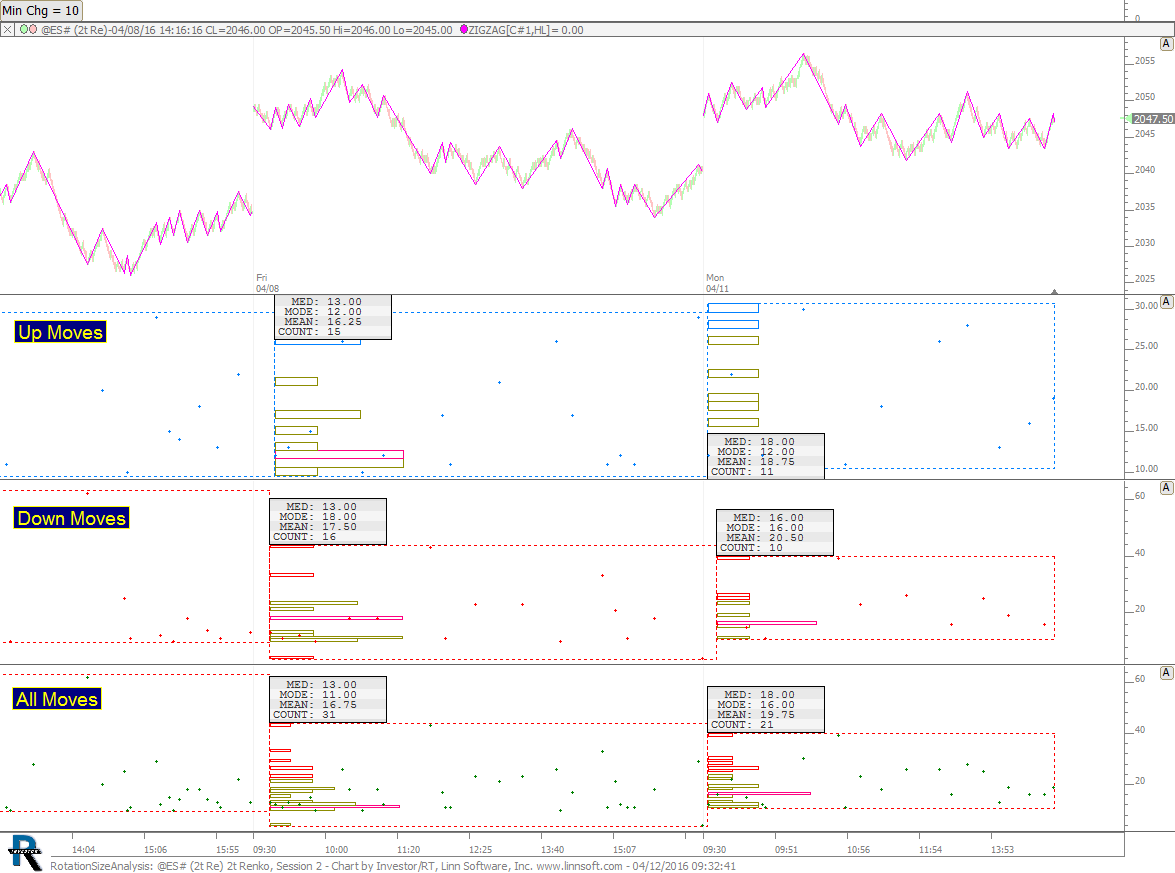This screenshot has width=1175, height=873.
Task: Click the A button on the Down Moves pane
Action: point(1166,488)
